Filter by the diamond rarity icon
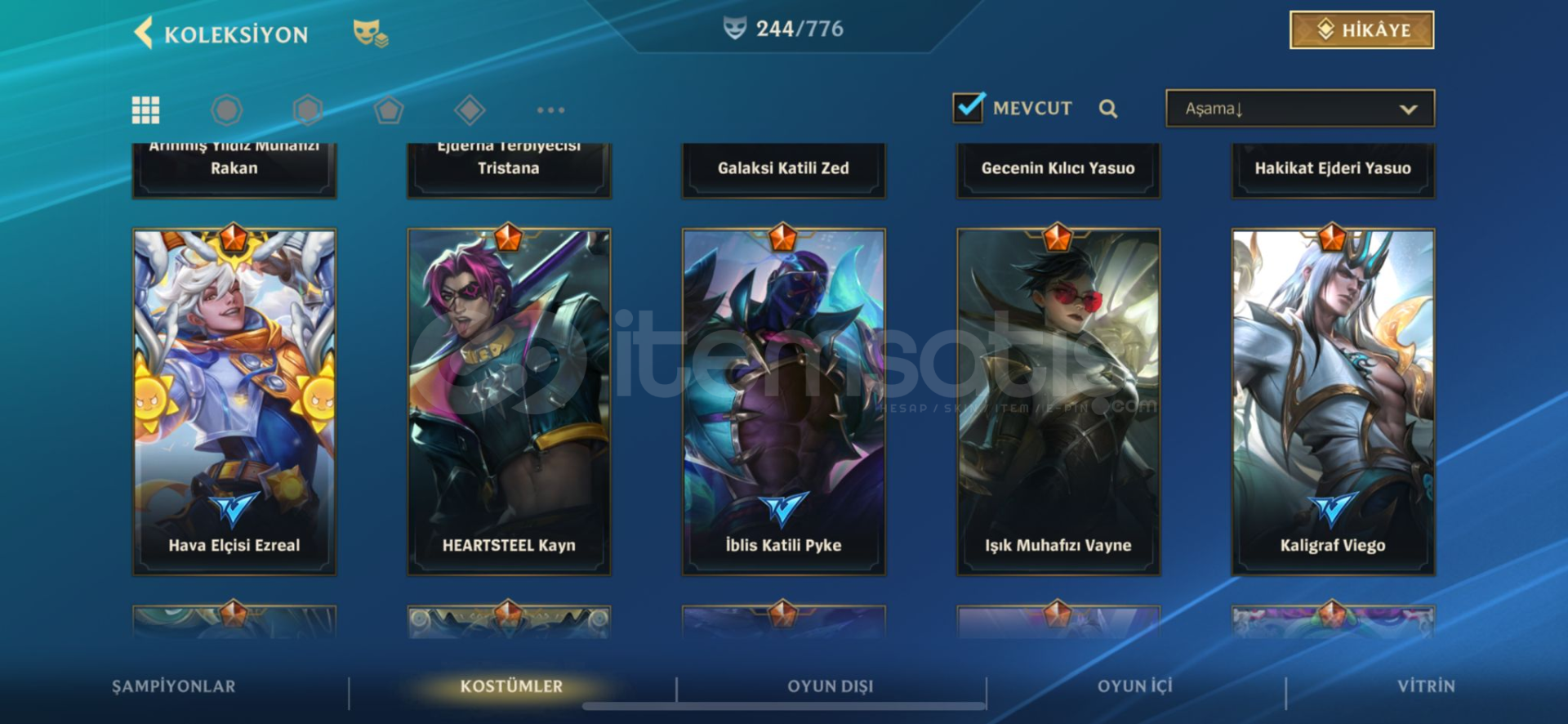This screenshot has height=724, width=1568. 470,109
